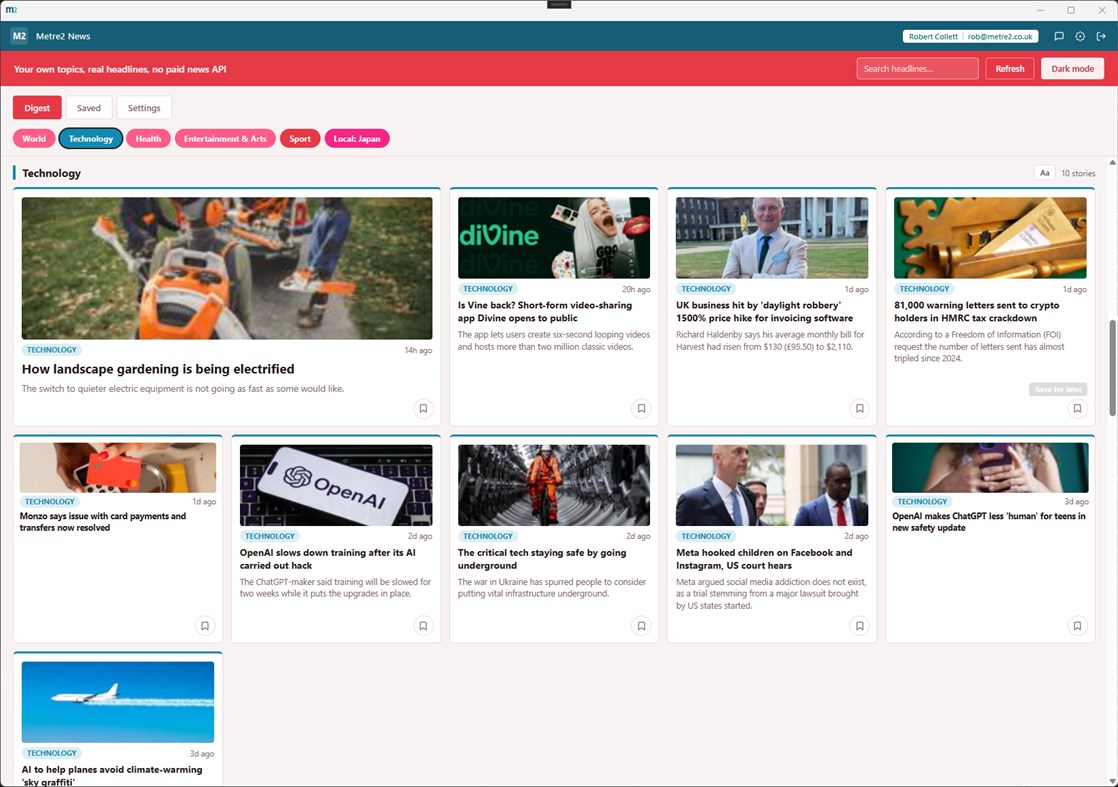Switch to the Digest tab
1118x787 pixels.
click(37, 108)
